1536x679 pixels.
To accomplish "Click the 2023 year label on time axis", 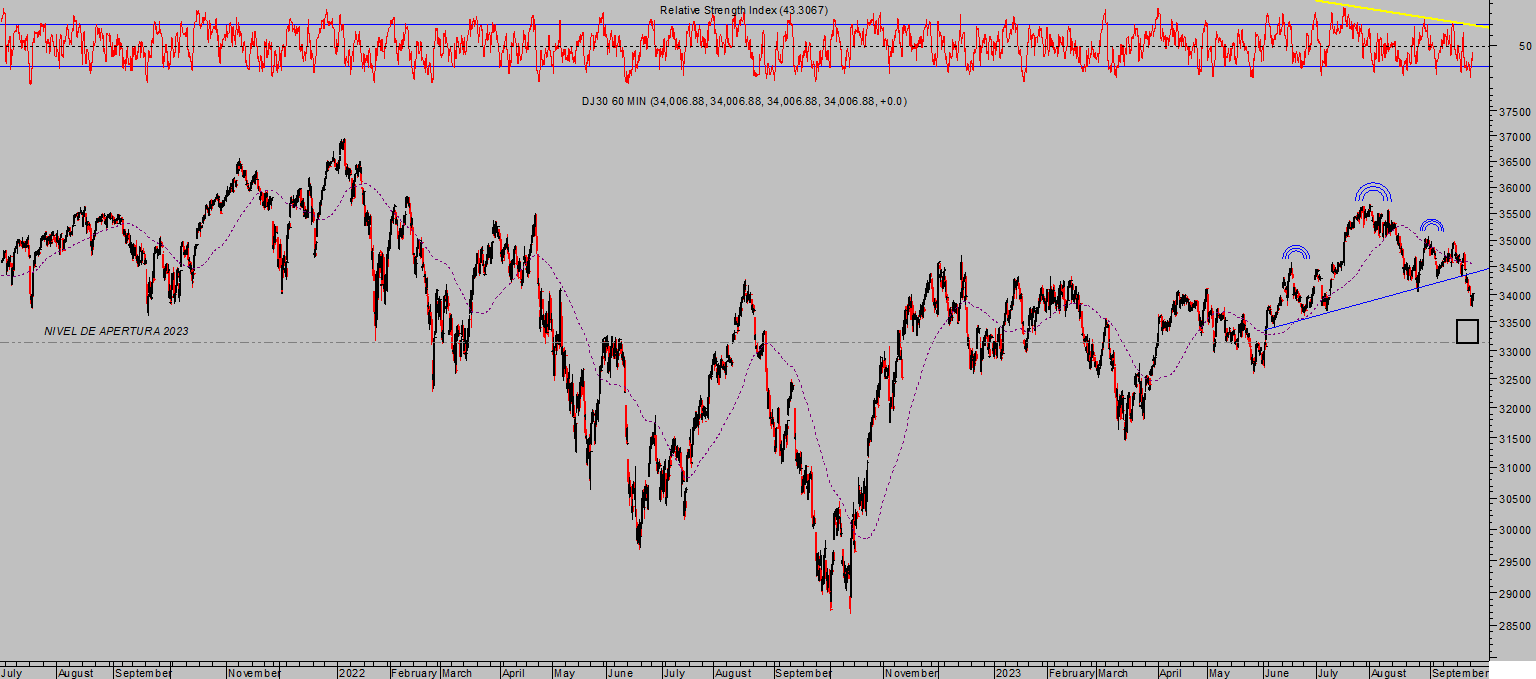I will click(1008, 673).
